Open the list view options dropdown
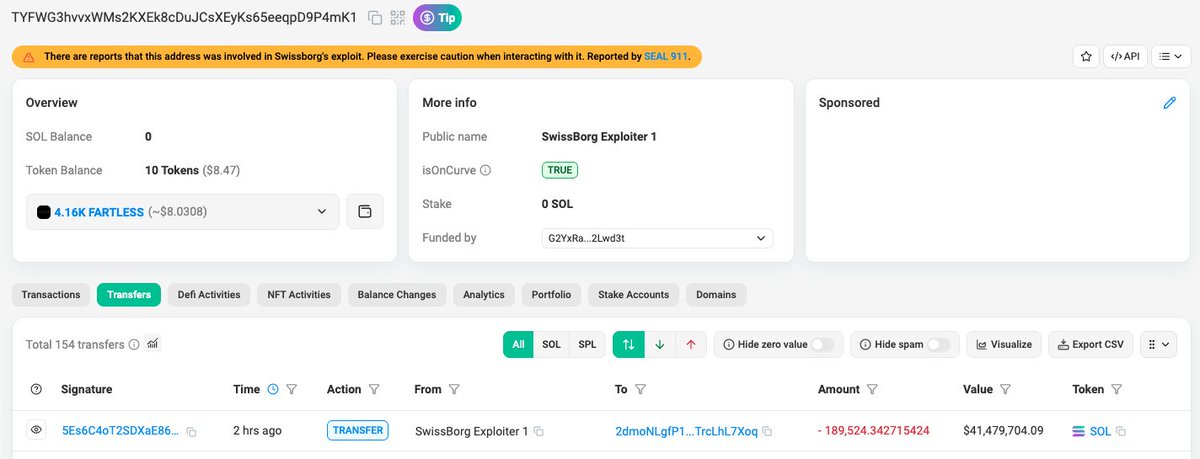 pyautogui.click(x=1171, y=57)
